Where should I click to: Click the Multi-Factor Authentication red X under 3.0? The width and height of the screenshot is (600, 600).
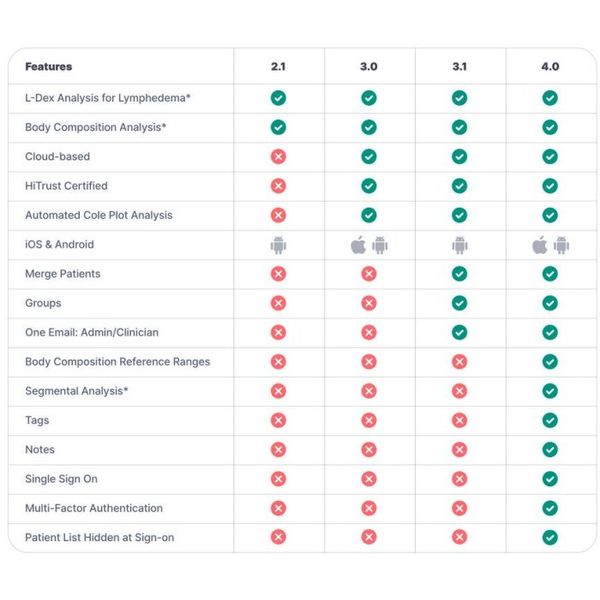click(369, 508)
